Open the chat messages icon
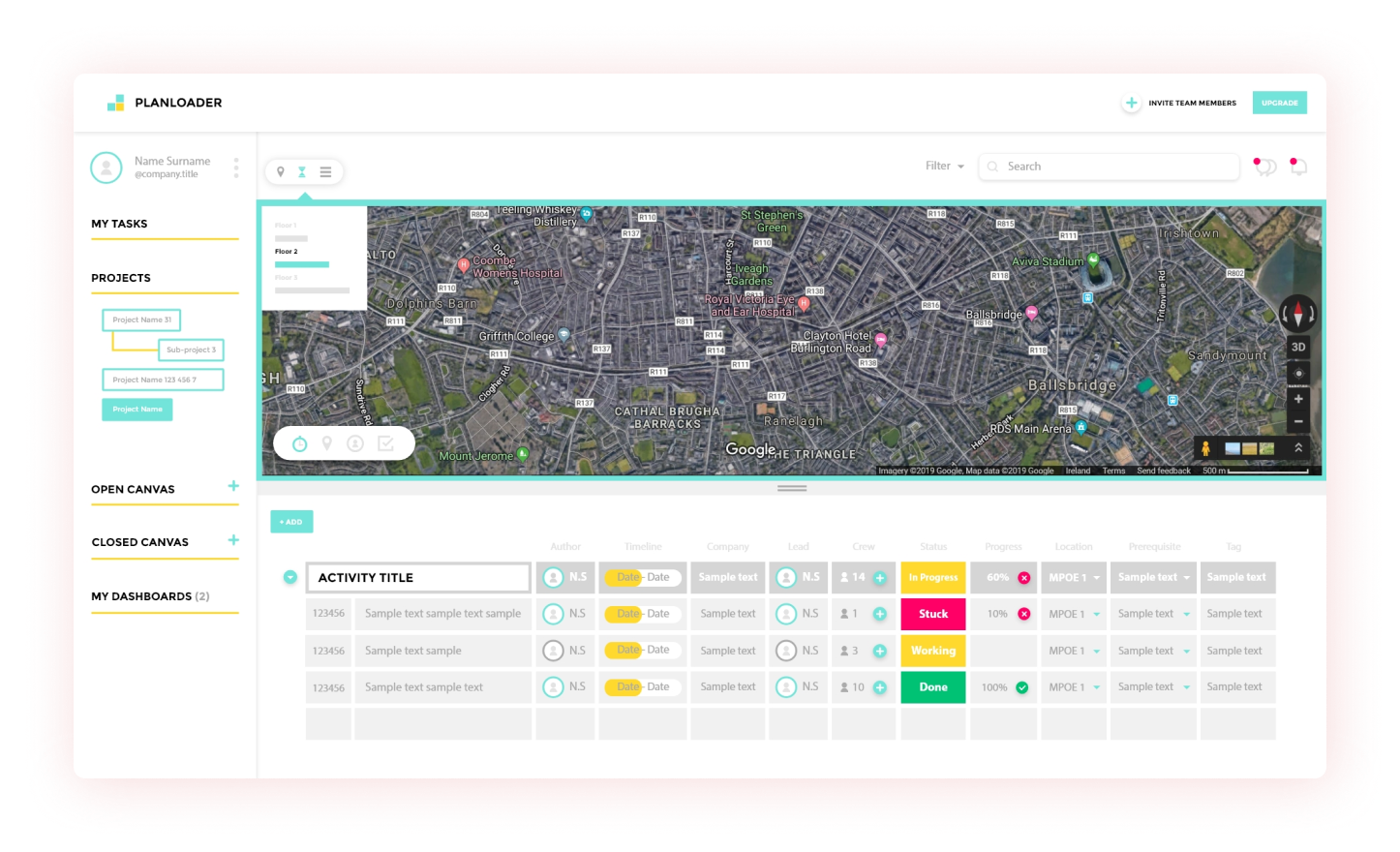The width and height of the screenshot is (1400, 852). pyautogui.click(x=1264, y=167)
